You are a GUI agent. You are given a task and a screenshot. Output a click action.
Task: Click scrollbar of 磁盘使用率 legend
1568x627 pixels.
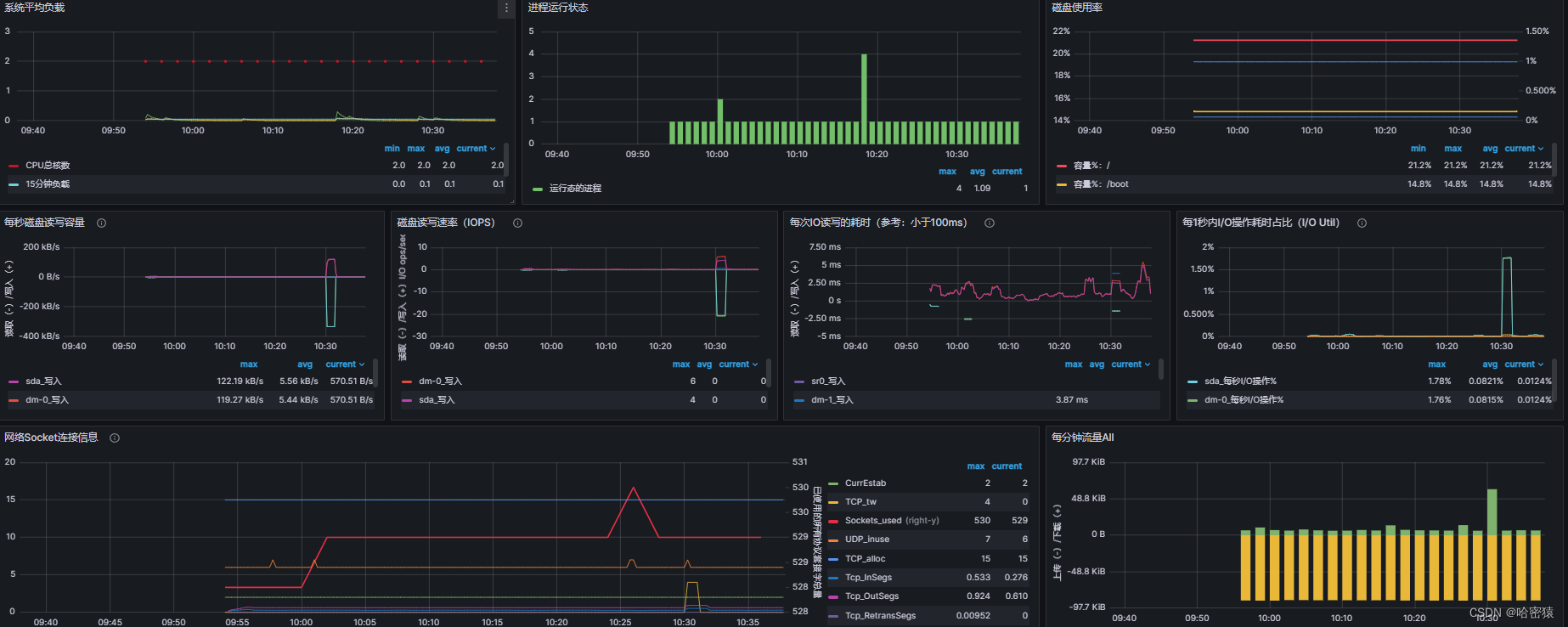(1554, 160)
